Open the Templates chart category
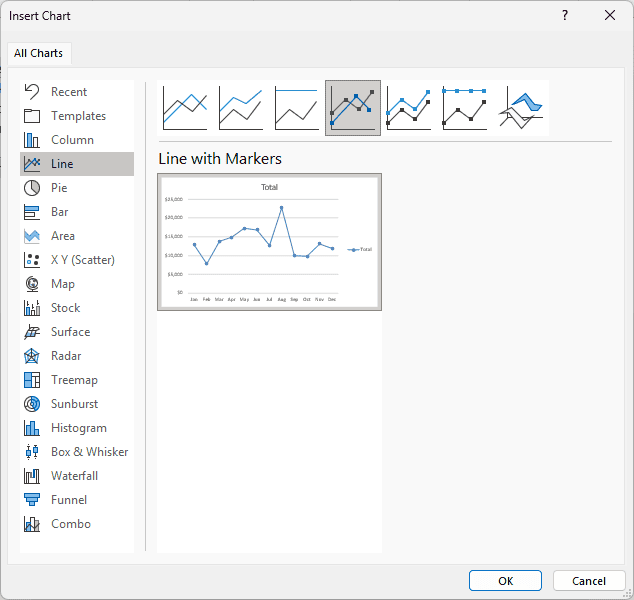The image size is (634, 600). coord(77,116)
